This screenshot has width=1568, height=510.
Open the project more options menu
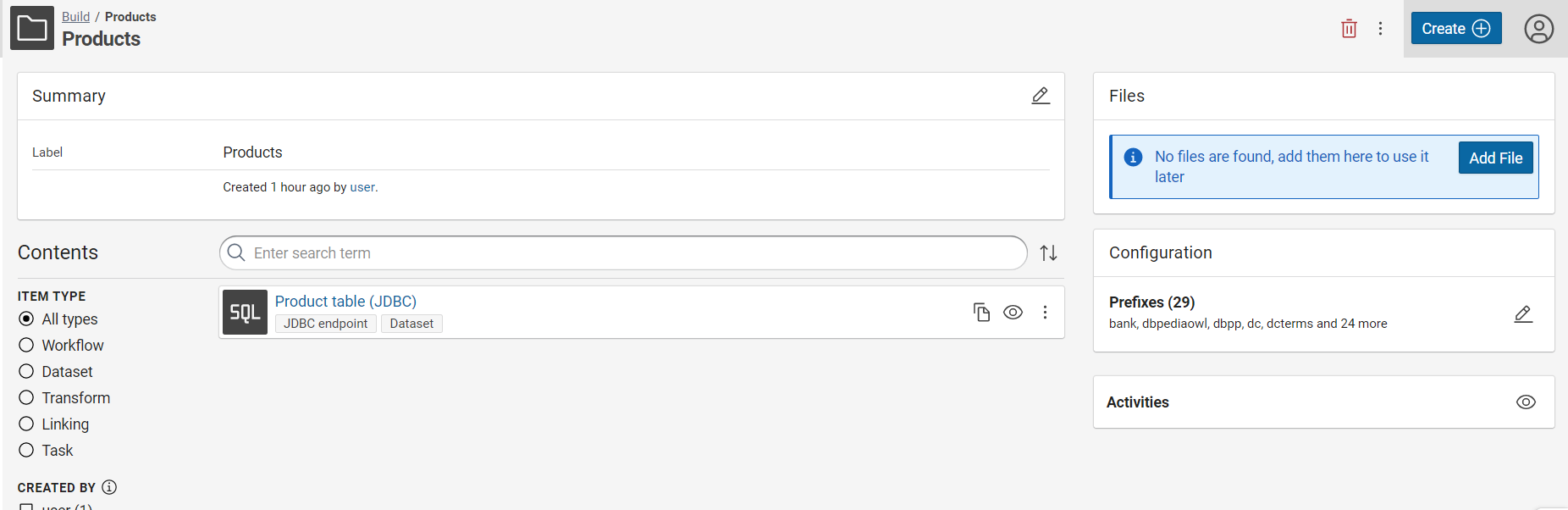[x=1380, y=29]
